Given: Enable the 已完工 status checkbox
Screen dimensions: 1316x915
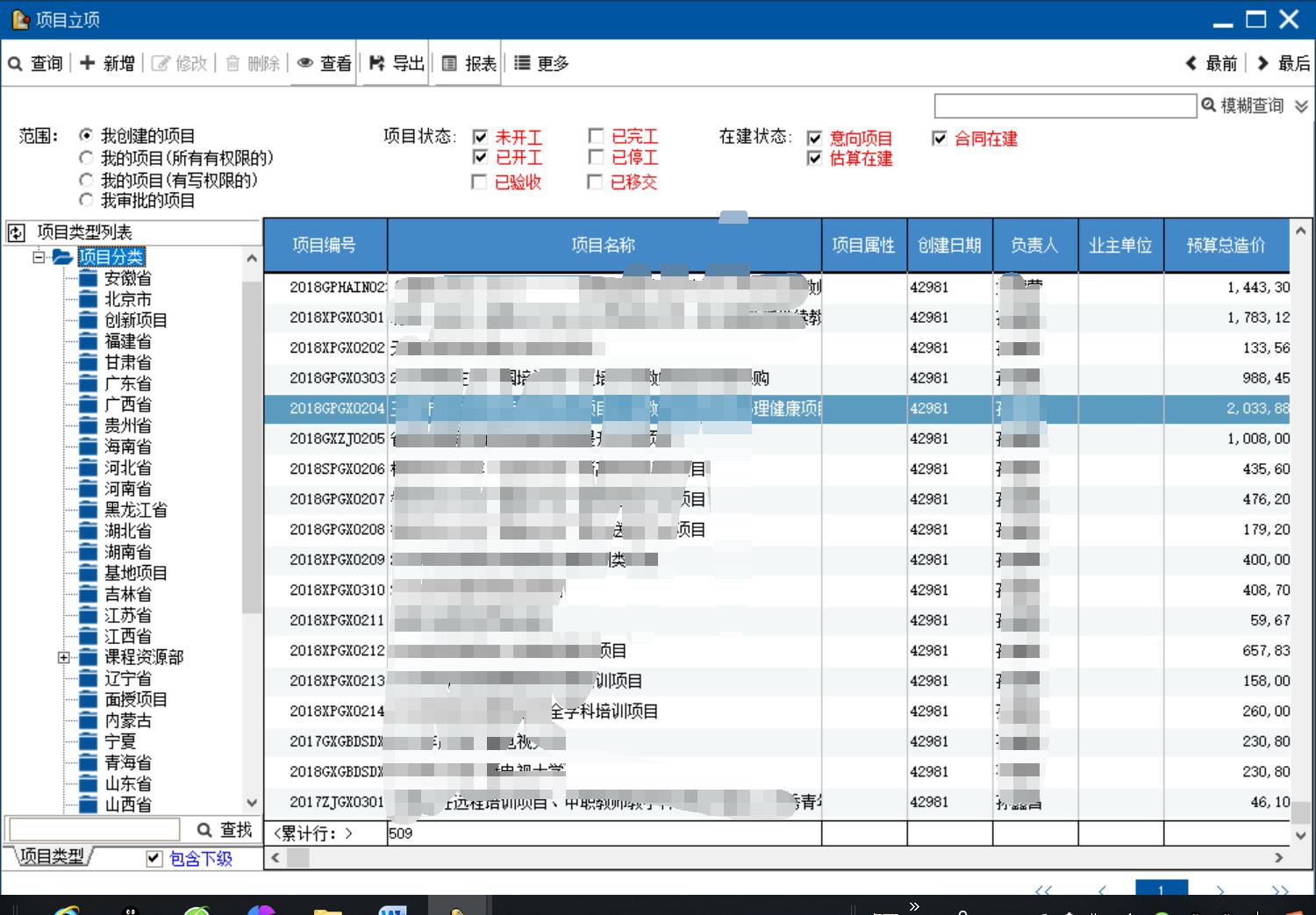Looking at the screenshot, I should 596,136.
